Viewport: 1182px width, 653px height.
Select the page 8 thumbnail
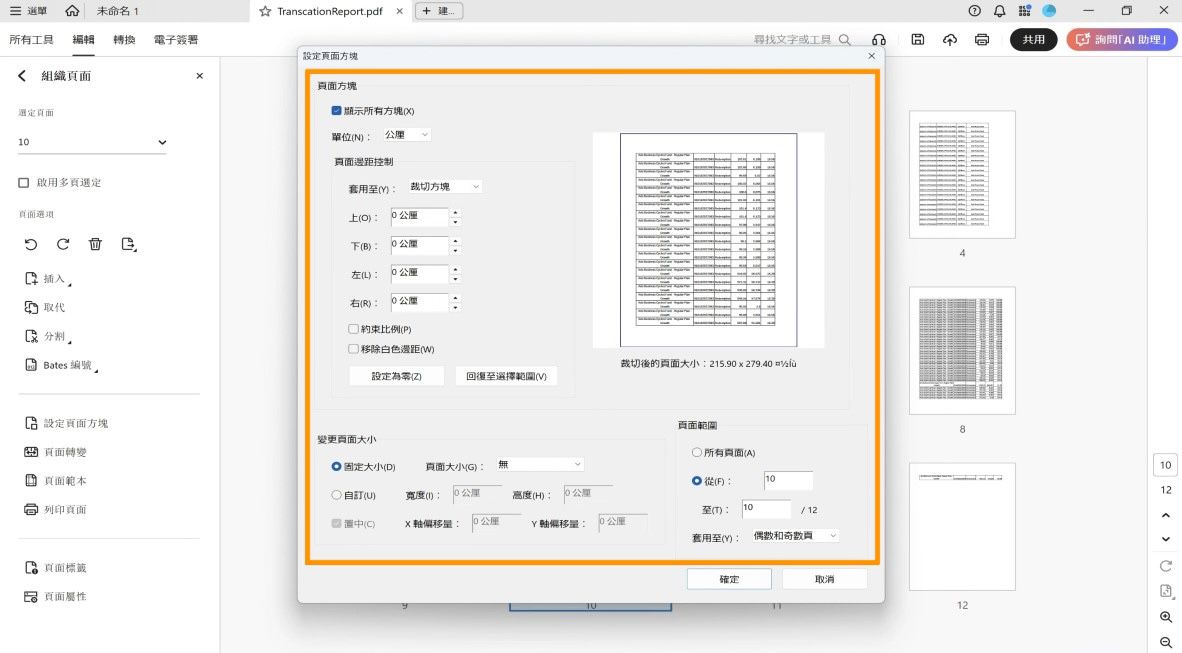coord(961,351)
